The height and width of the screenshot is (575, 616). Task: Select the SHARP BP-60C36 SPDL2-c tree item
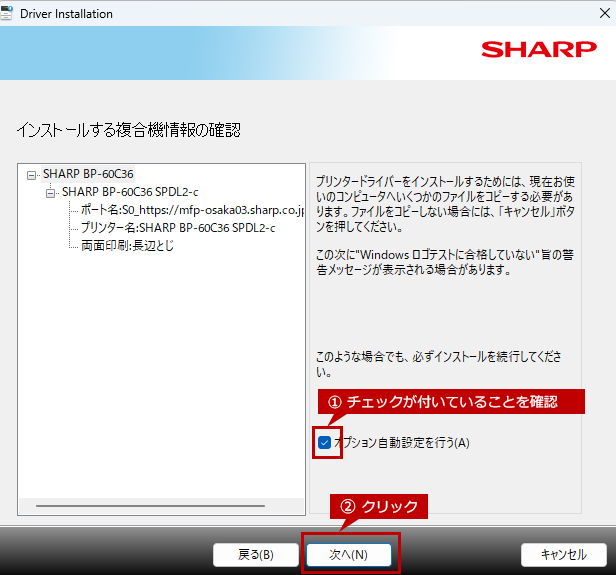[130, 192]
